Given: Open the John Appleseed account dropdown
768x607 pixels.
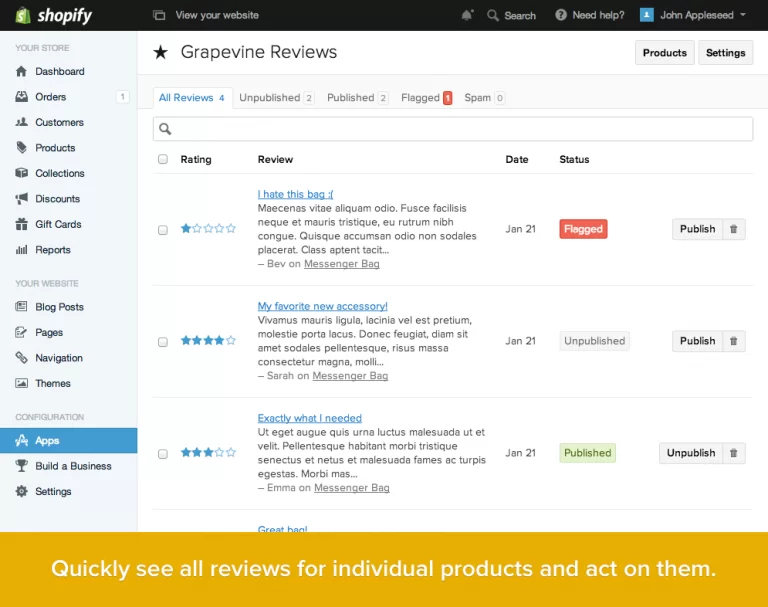Looking at the screenshot, I should coord(693,15).
